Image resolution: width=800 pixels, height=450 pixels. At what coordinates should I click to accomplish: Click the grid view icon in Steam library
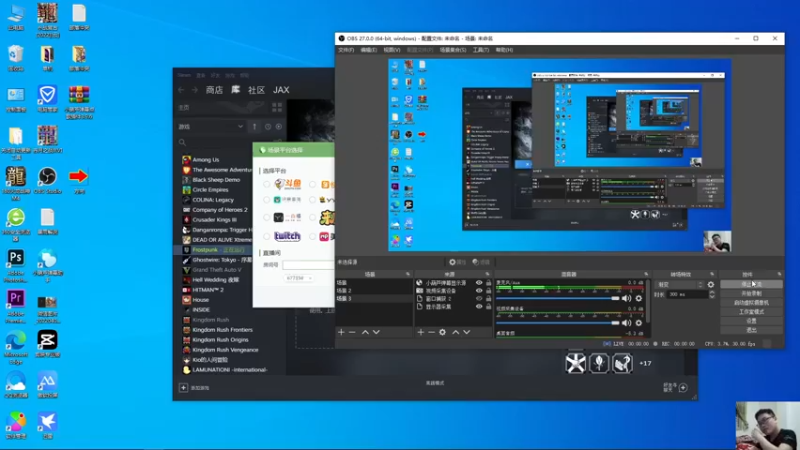[277, 107]
